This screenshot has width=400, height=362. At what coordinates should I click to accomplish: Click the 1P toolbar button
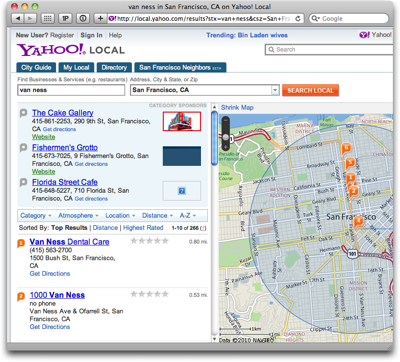click(x=65, y=18)
